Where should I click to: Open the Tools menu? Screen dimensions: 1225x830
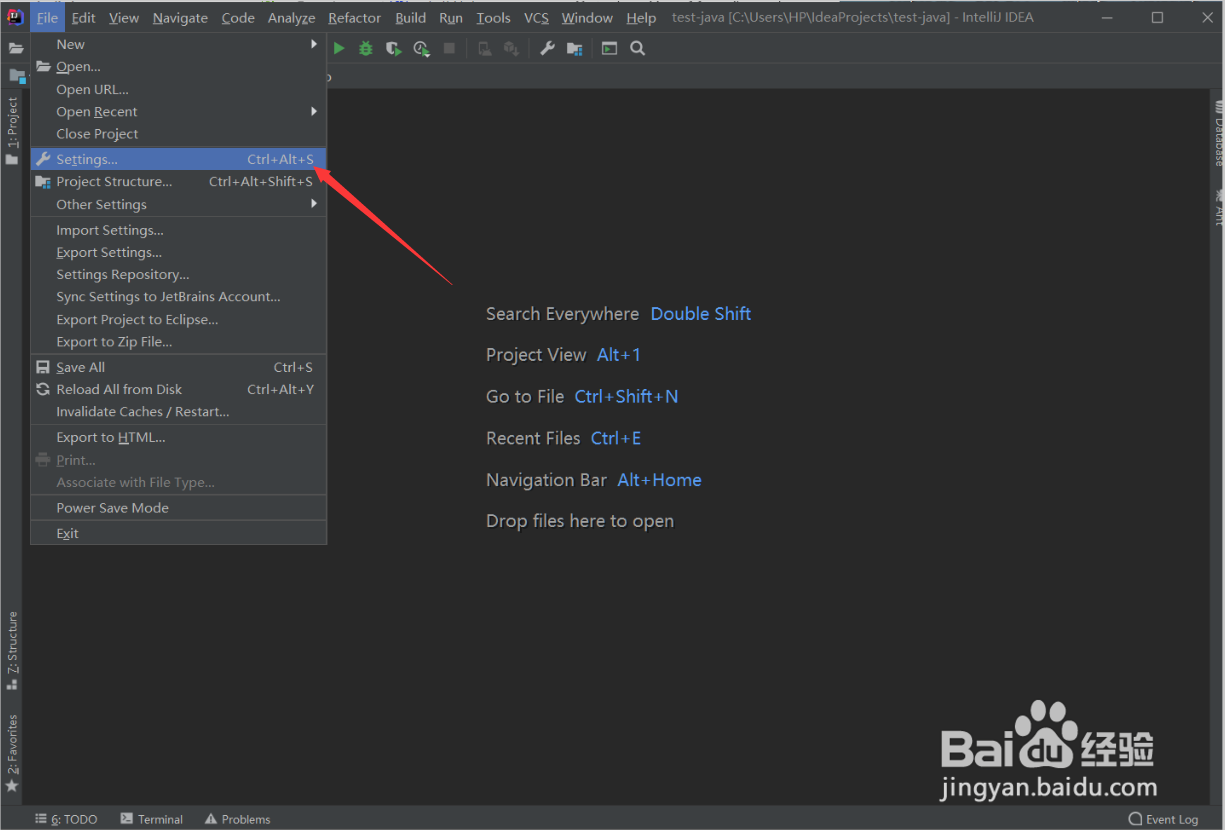click(x=493, y=17)
